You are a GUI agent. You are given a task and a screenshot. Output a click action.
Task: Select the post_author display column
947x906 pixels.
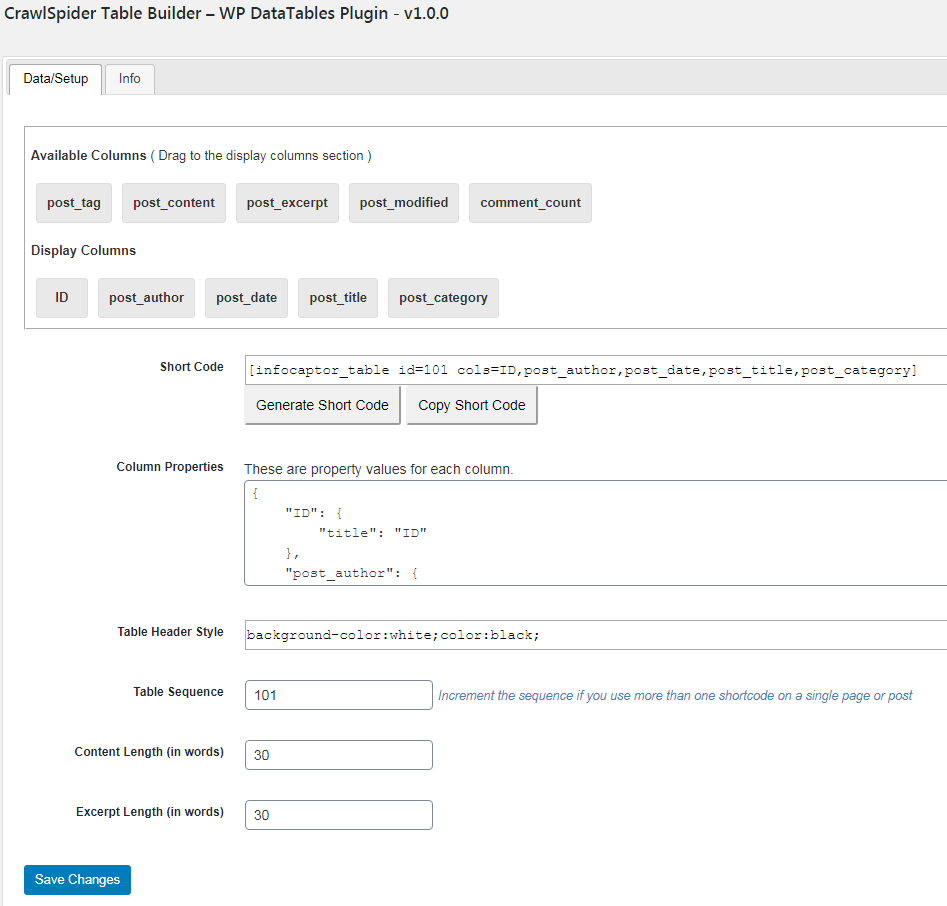tap(146, 297)
